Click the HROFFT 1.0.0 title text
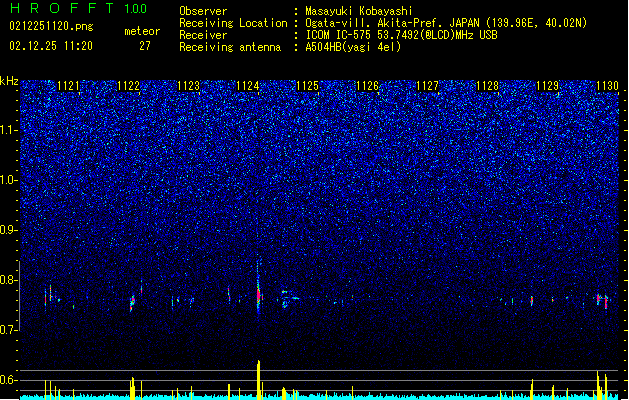This screenshot has height=400, width=629. click(78, 8)
